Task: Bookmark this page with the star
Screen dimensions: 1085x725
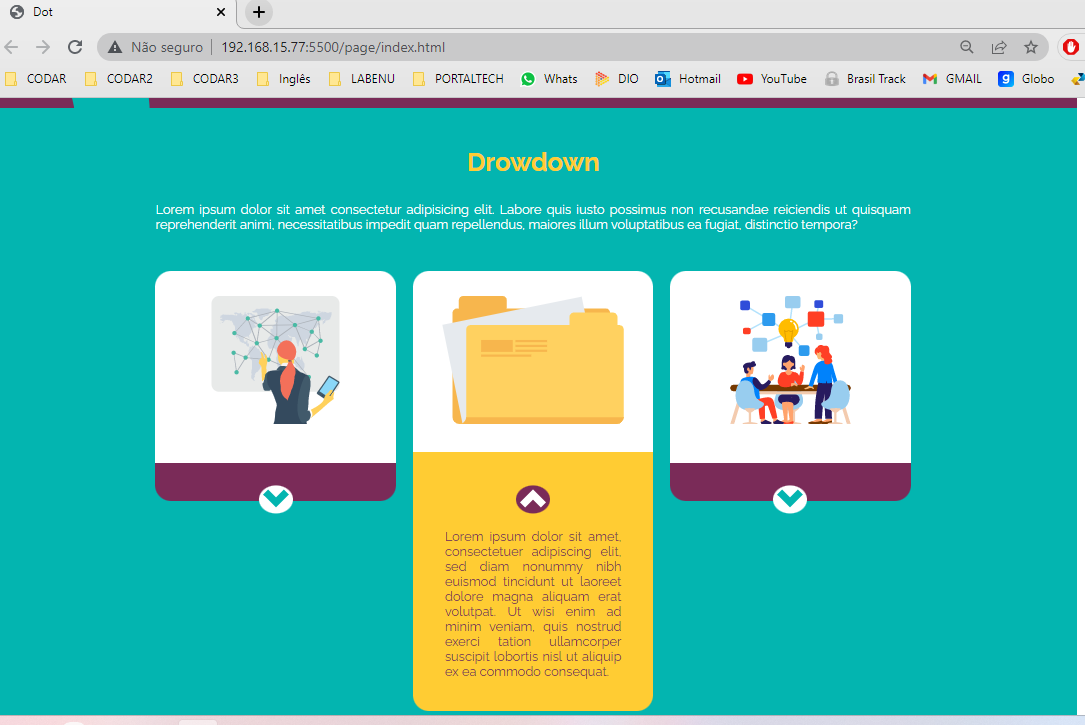Action: 1031,47
